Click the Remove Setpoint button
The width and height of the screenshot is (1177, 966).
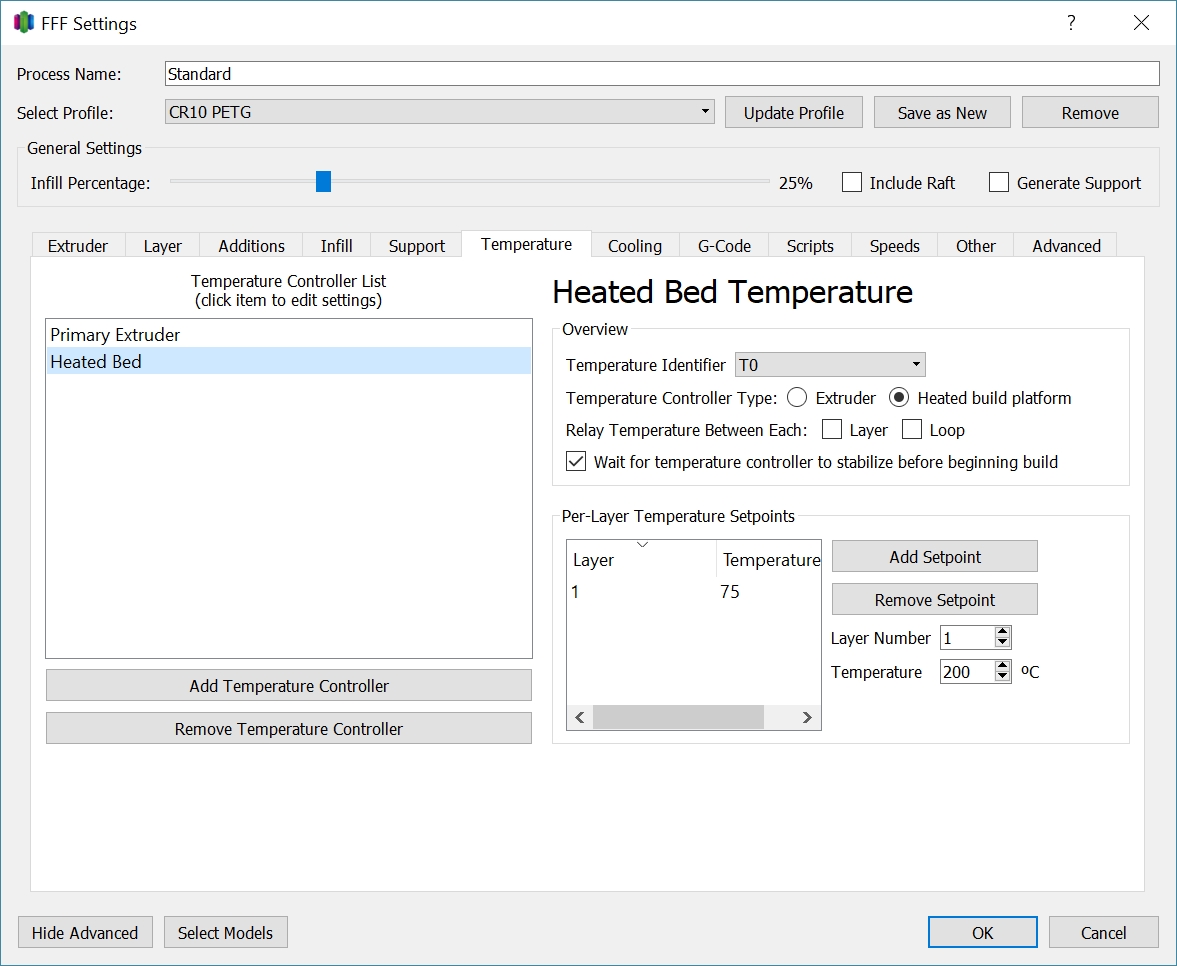click(935, 599)
